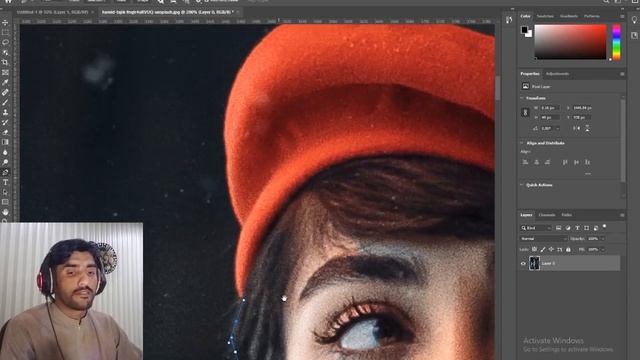Switch to the Adjustments tab
The image size is (640, 360).
pyautogui.click(x=557, y=74)
